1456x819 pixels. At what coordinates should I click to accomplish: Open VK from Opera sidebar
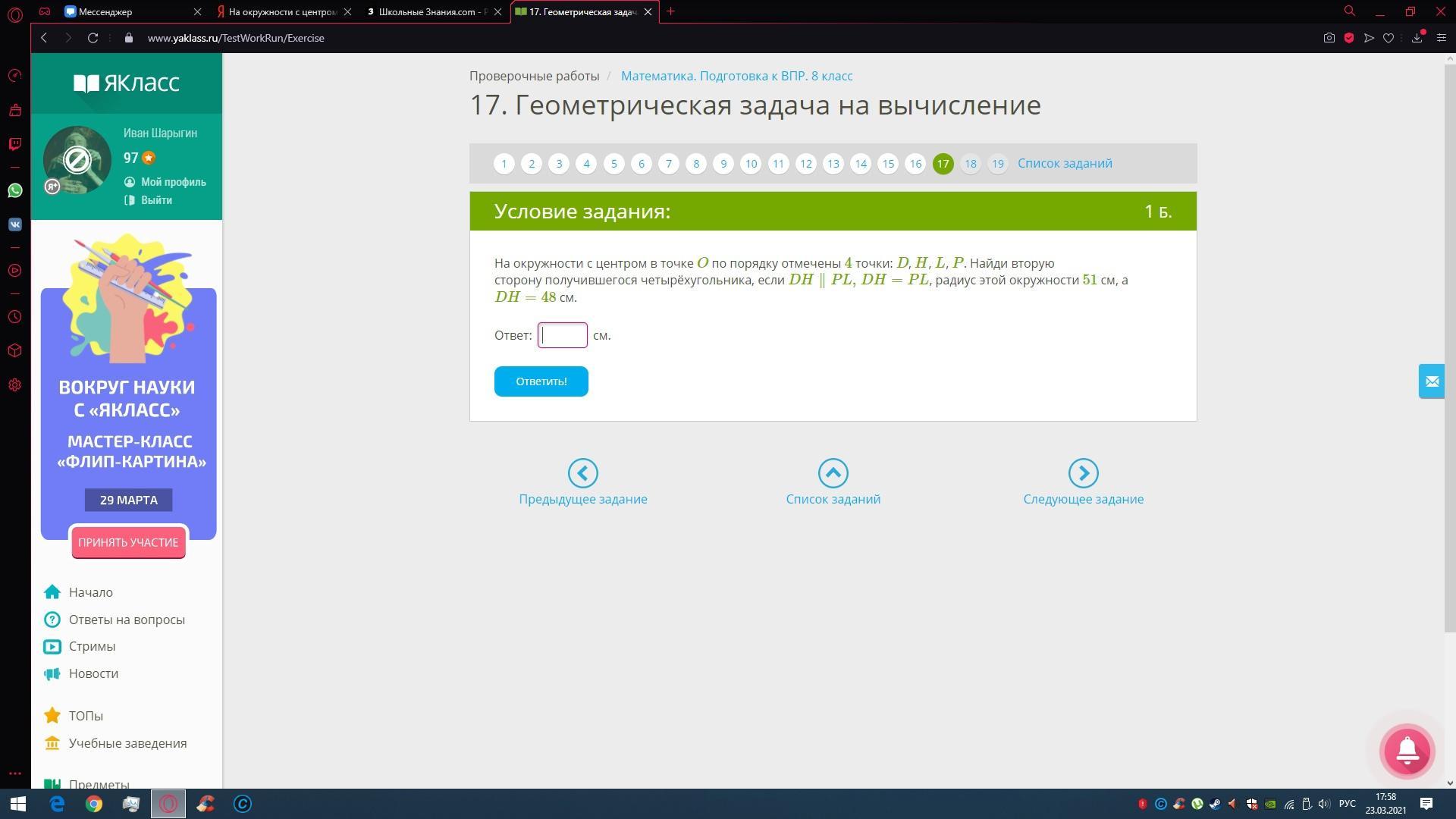(x=15, y=224)
